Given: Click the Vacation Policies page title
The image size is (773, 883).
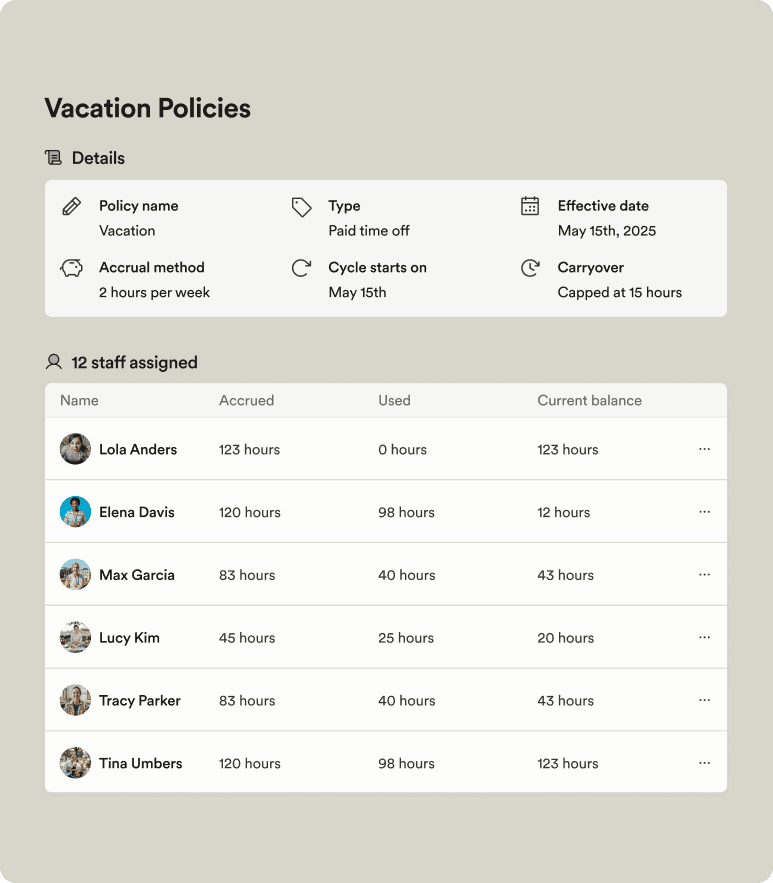Looking at the screenshot, I should 147,108.
